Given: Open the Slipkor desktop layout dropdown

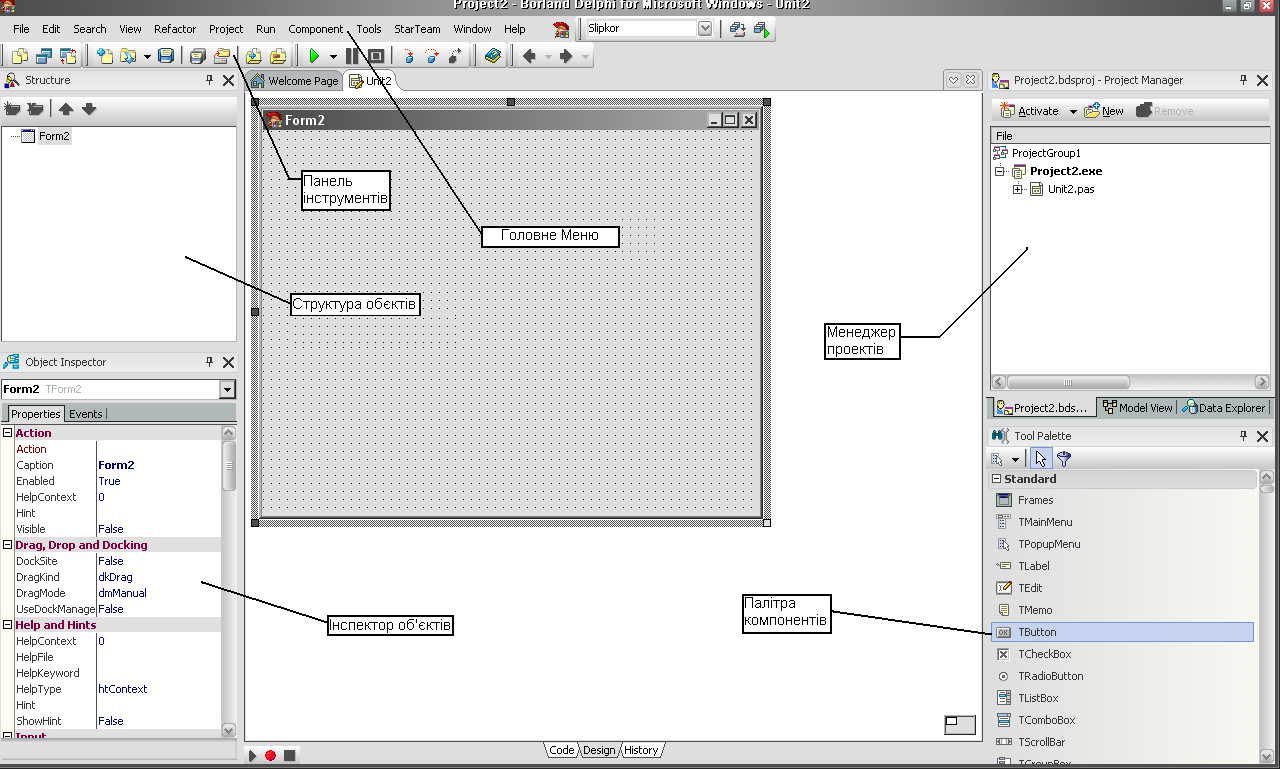Looking at the screenshot, I should point(704,28).
